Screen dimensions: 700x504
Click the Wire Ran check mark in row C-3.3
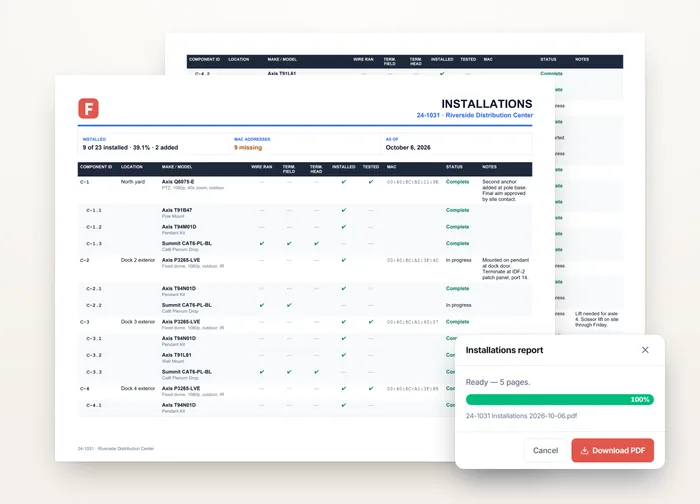[x=262, y=371]
